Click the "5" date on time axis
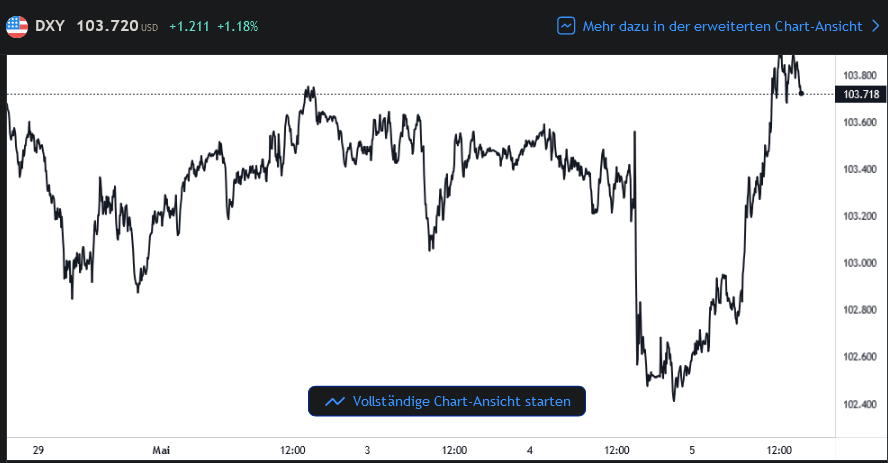The height and width of the screenshot is (463, 888). (692, 451)
